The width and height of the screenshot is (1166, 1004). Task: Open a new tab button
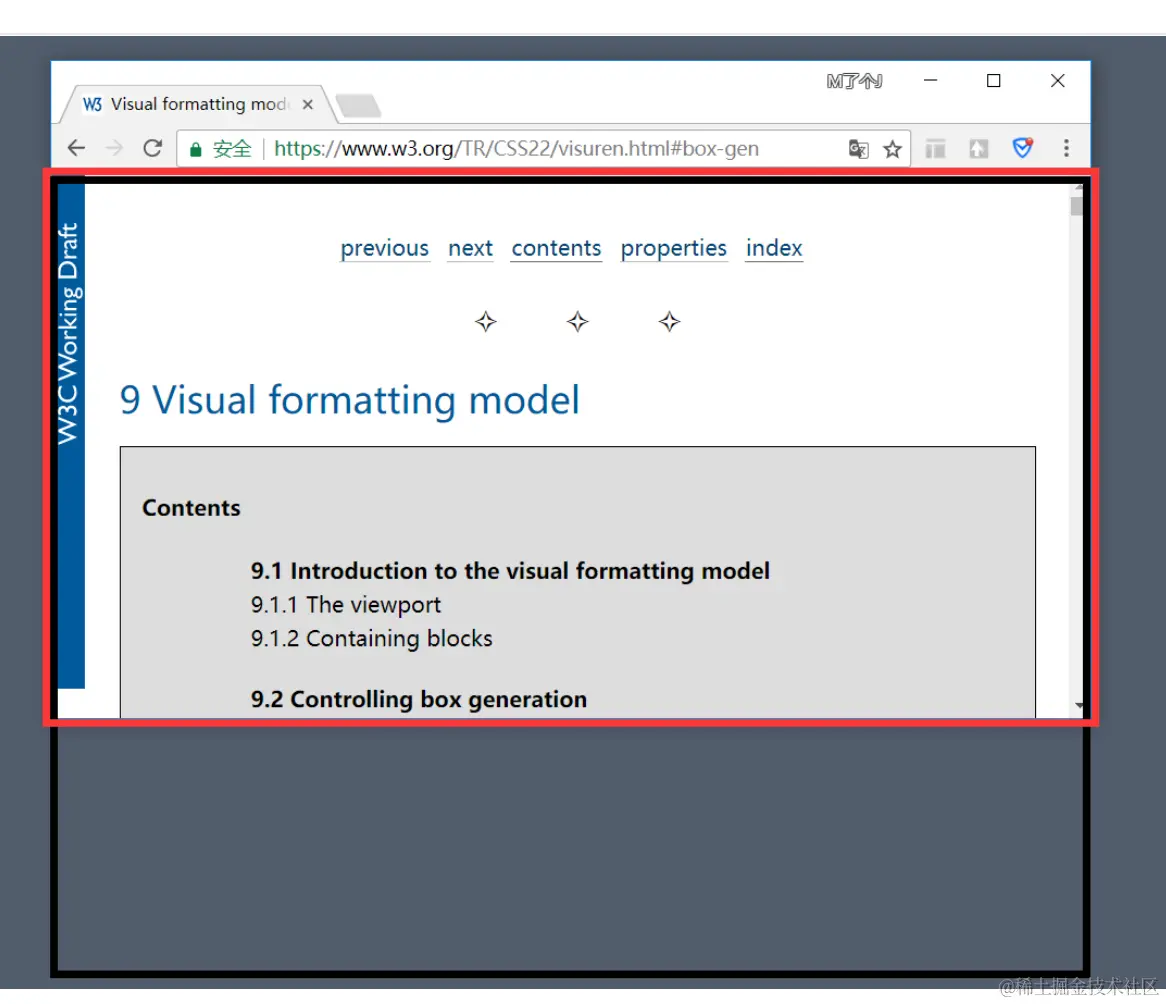(x=358, y=106)
